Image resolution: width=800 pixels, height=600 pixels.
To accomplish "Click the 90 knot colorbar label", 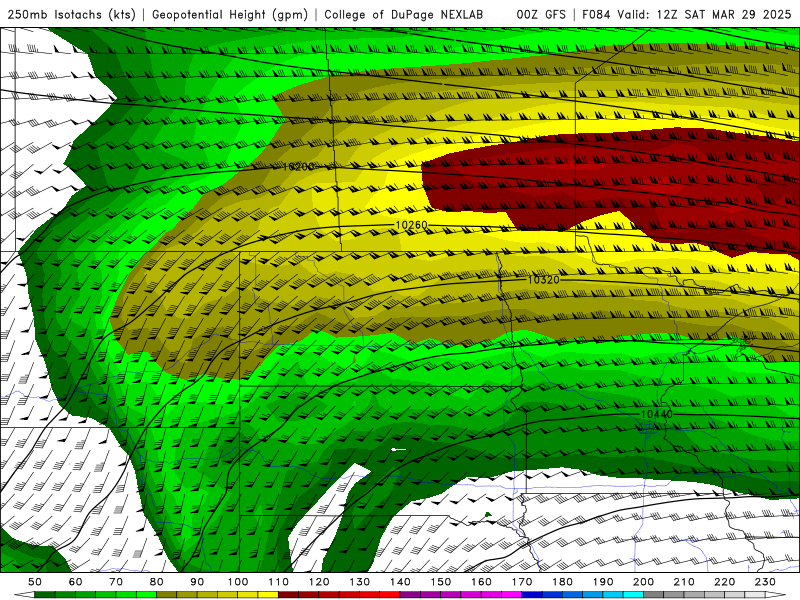I will coord(197,582).
